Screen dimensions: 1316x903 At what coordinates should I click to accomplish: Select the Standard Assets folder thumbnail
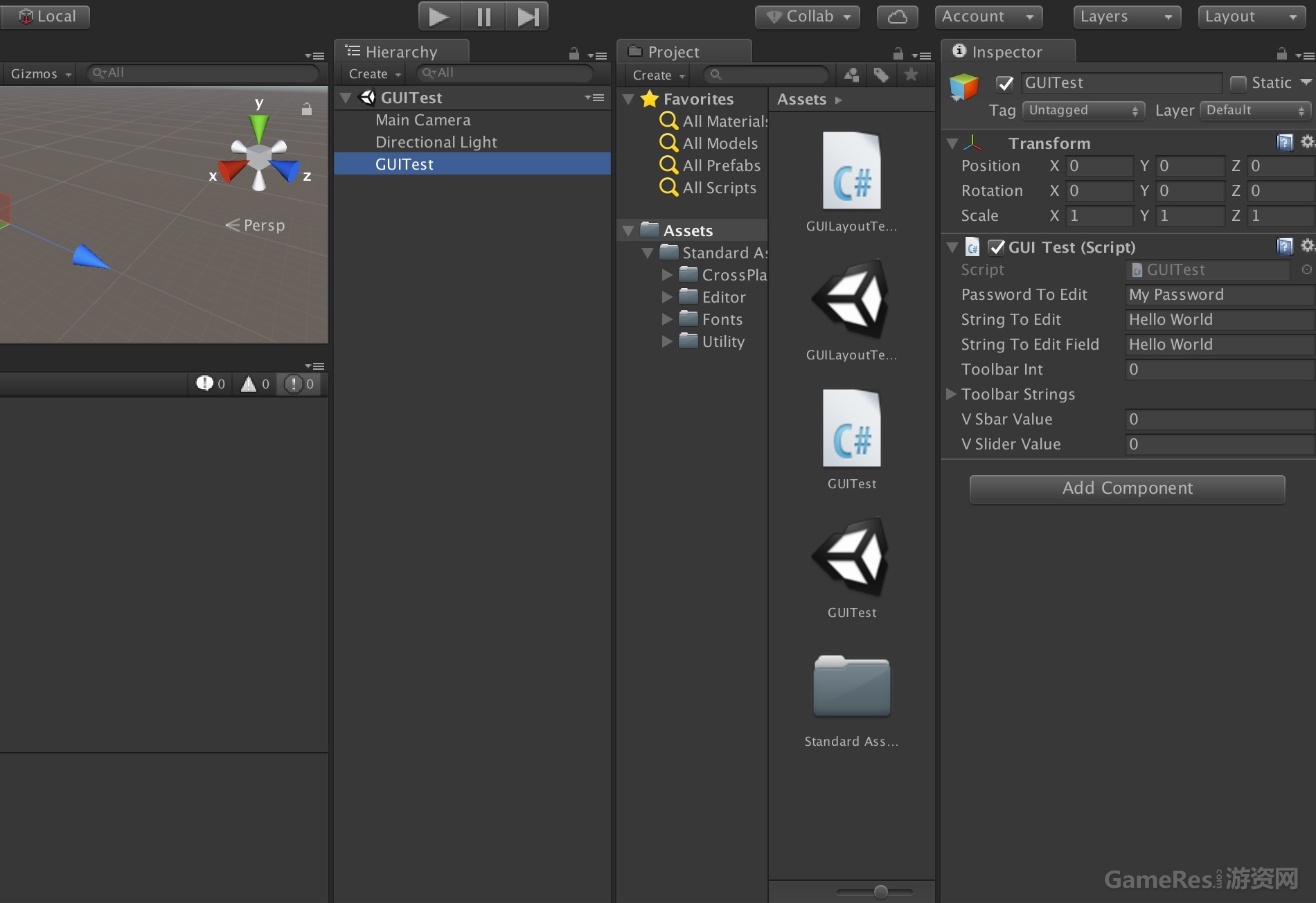click(x=852, y=686)
